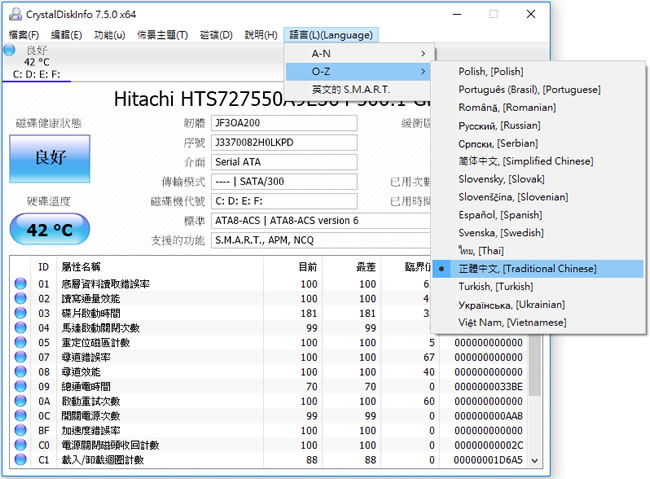The image size is (650, 479).
Task: Click status orb for attribute ID 04
Action: pyautogui.click(x=20, y=328)
